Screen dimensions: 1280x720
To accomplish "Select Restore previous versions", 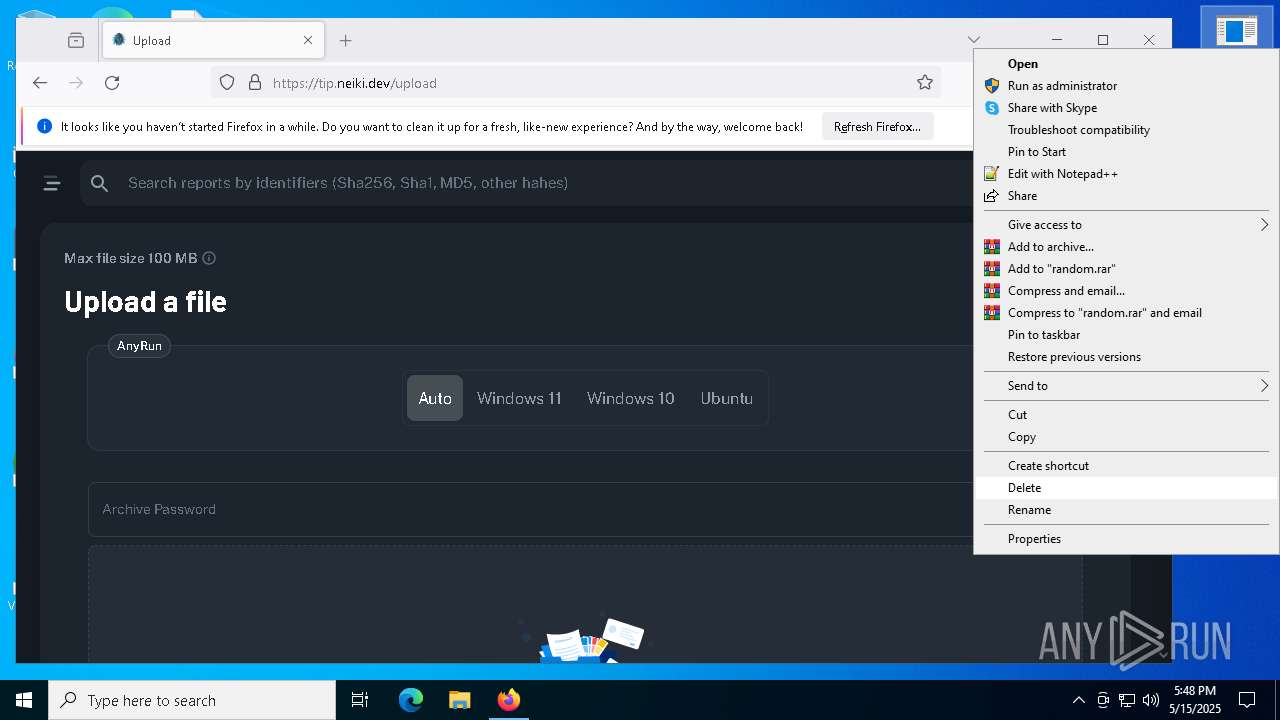I will point(1126,357).
